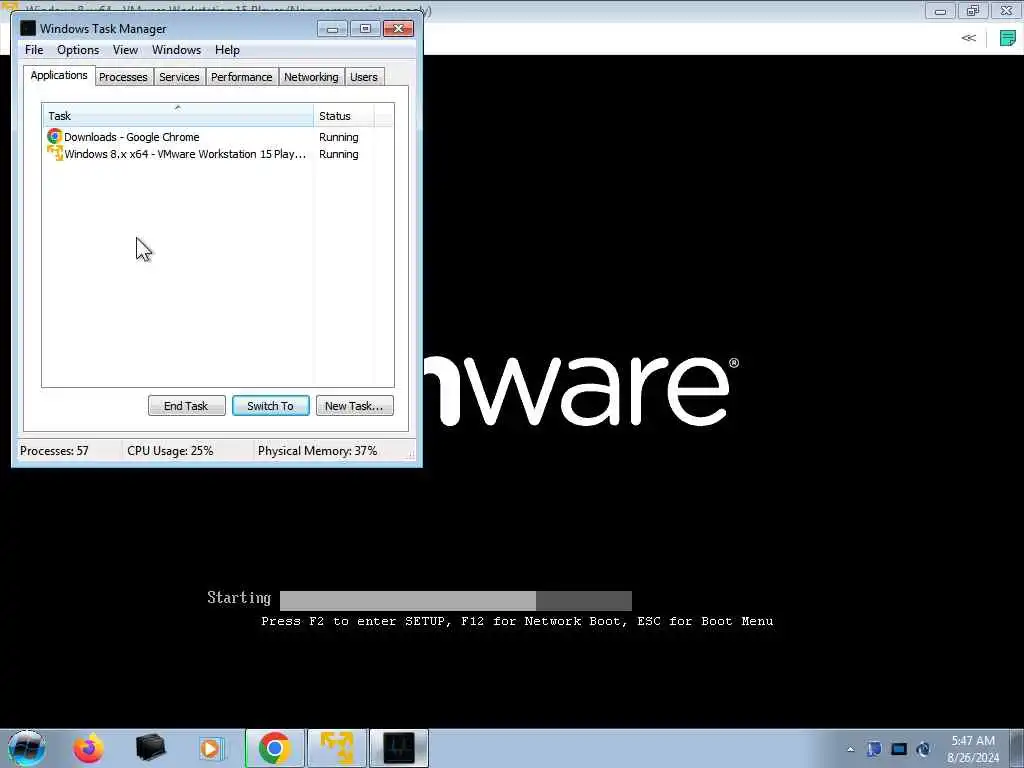Image resolution: width=1024 pixels, height=768 pixels.
Task: Close the VMware Player window
Action: point(1006,10)
